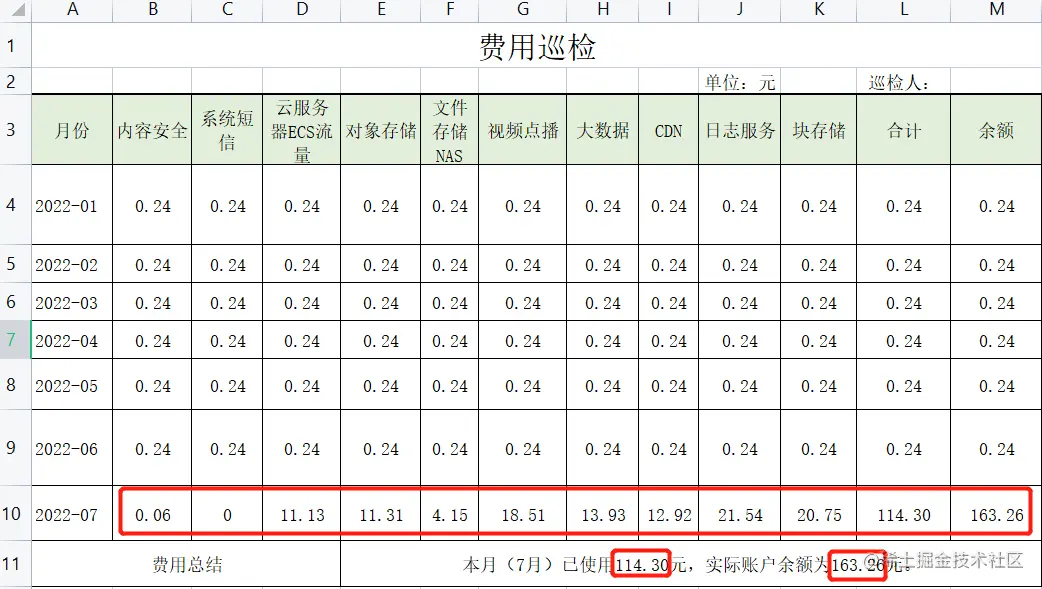Click column header A
This screenshot has height=589, width=1042.
tap(72, 10)
